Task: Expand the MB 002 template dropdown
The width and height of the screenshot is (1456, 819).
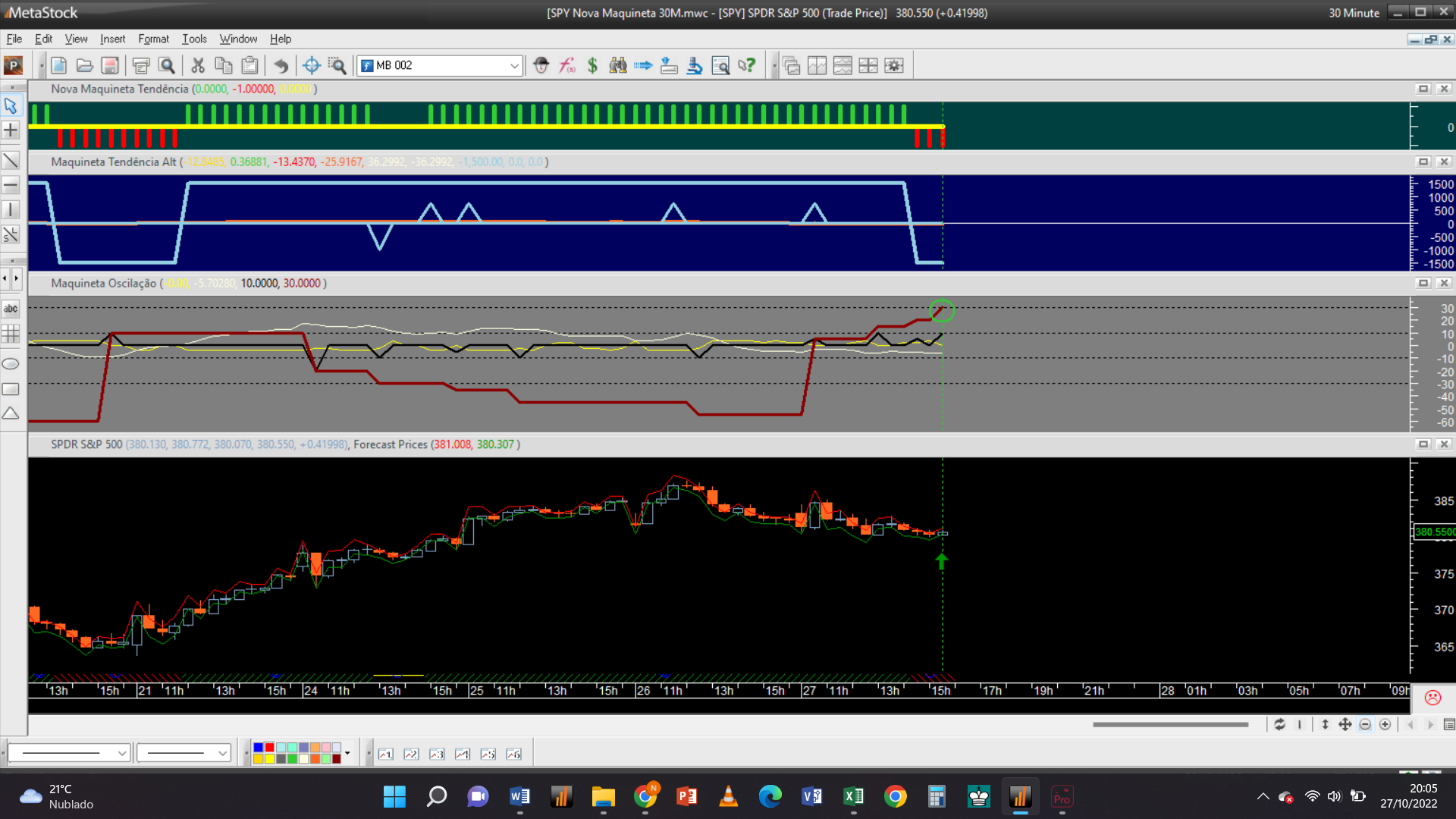Action: point(514,66)
